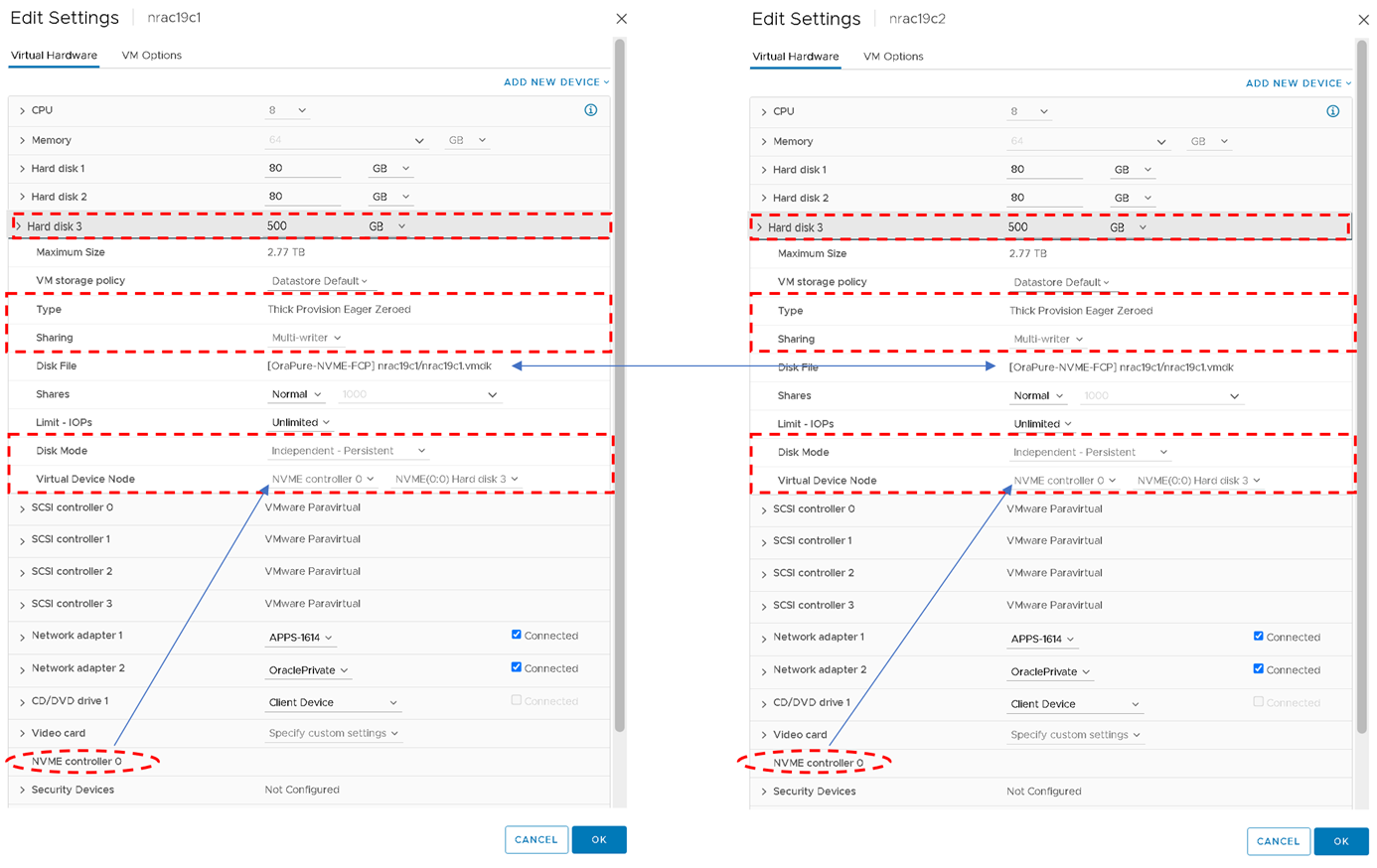
Task: Expand Hard disk 2 in nrac19c1
Action: coord(22,197)
